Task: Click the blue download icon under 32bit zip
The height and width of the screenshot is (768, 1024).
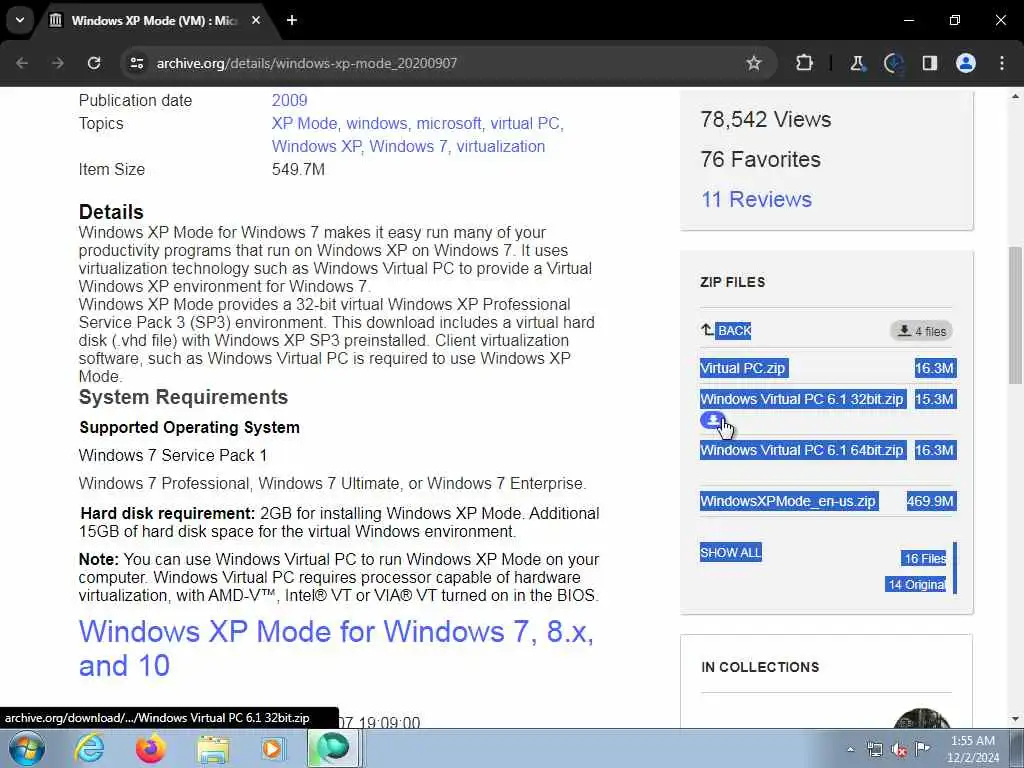Action: (712, 420)
